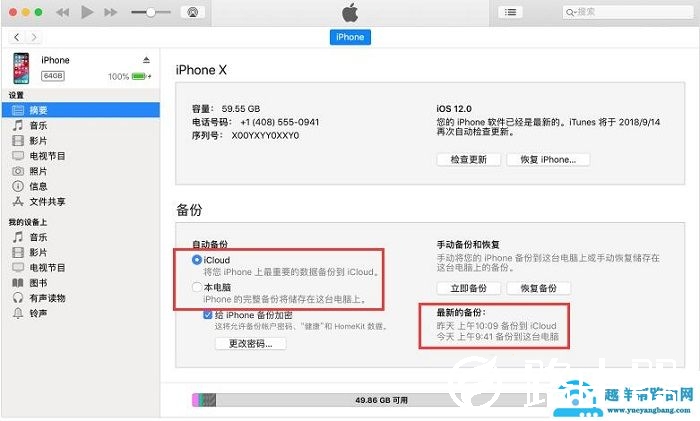Open the AirPlay output icon
The image size is (700, 421).
click(x=193, y=12)
